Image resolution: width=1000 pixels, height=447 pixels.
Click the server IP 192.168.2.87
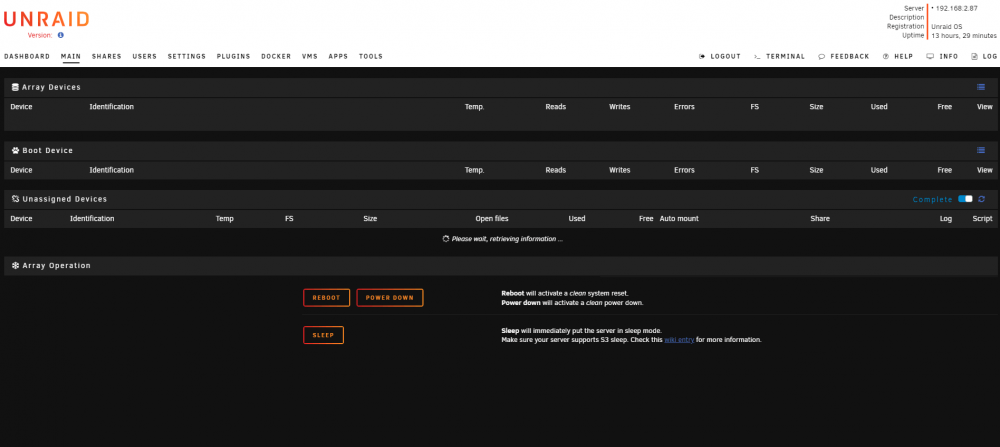click(x=956, y=8)
